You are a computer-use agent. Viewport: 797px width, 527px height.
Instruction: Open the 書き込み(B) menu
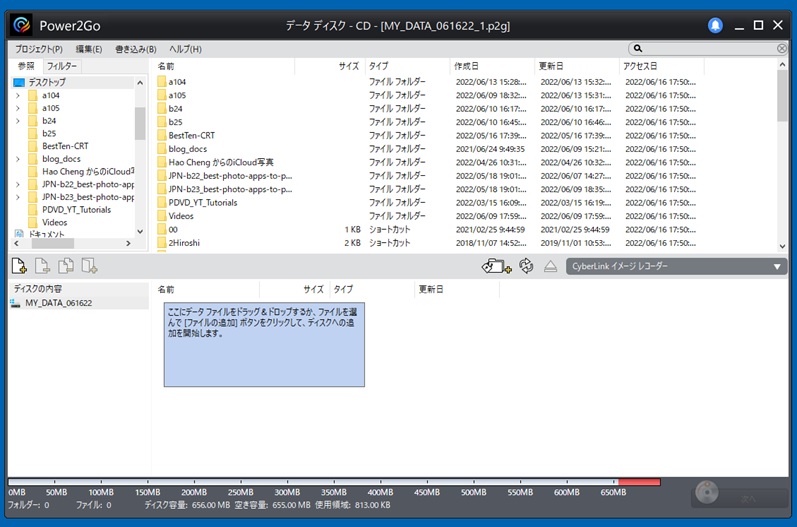[x=136, y=49]
